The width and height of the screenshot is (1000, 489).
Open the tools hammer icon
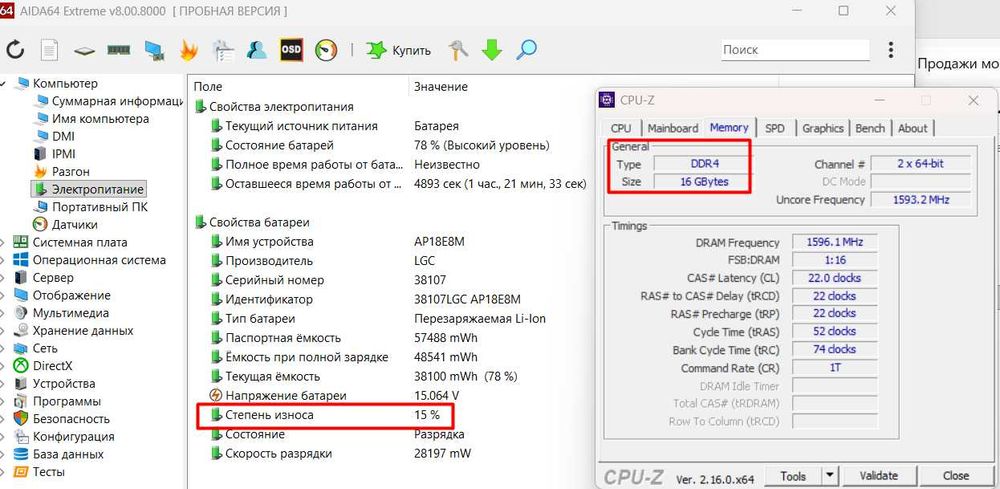coord(457,50)
